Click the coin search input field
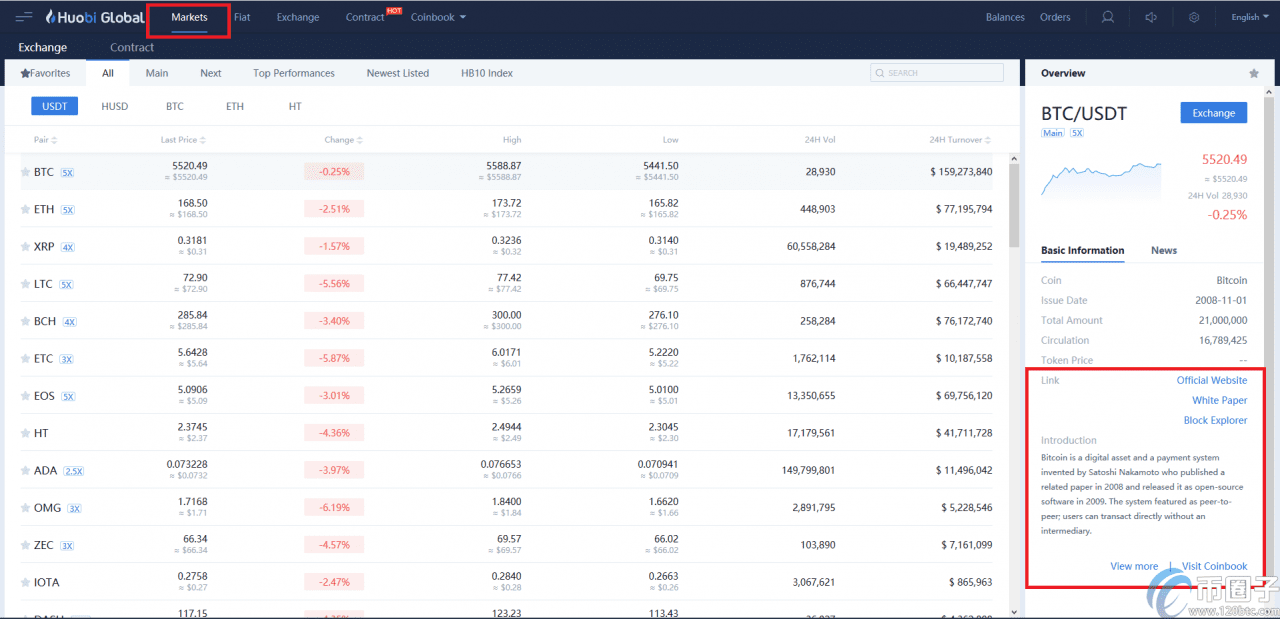Image resolution: width=1280 pixels, height=619 pixels. click(x=937, y=73)
